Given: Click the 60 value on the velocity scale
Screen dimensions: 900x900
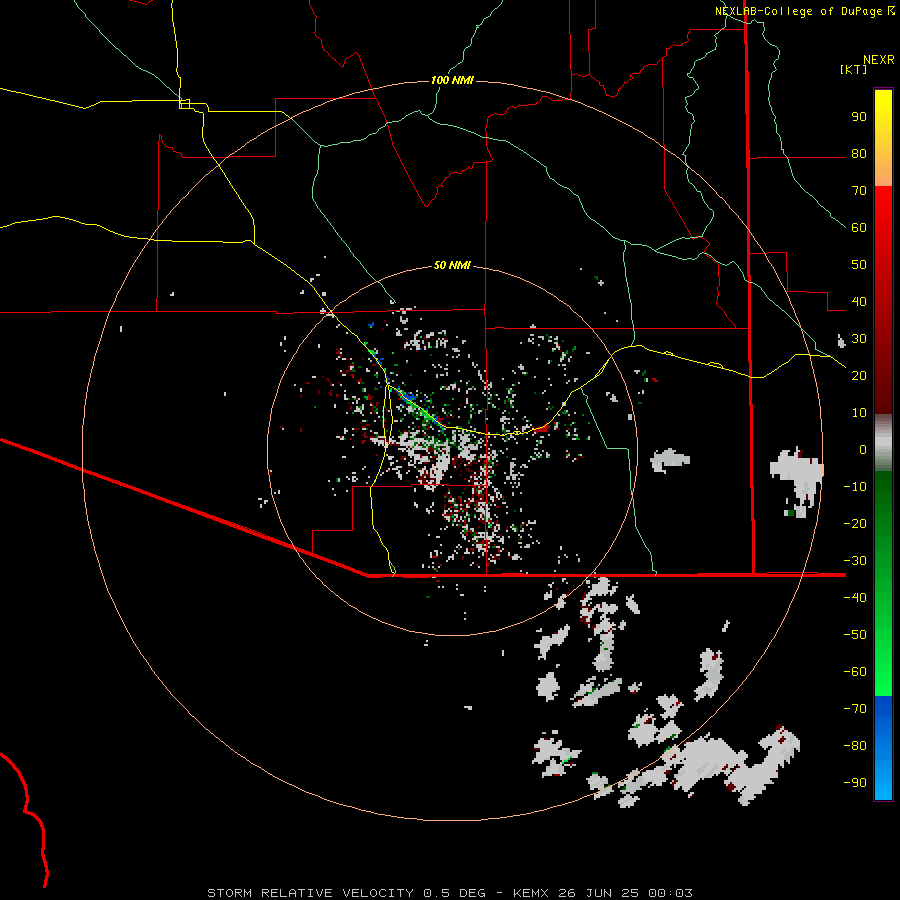Looking at the screenshot, I should pyautogui.click(x=859, y=227).
